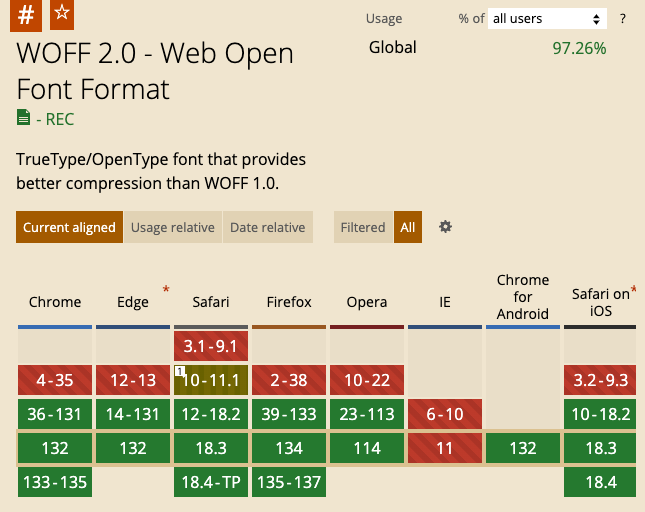Select Safari on iOS current 18.3 cell
The height and width of the screenshot is (512, 645).
tap(600, 448)
